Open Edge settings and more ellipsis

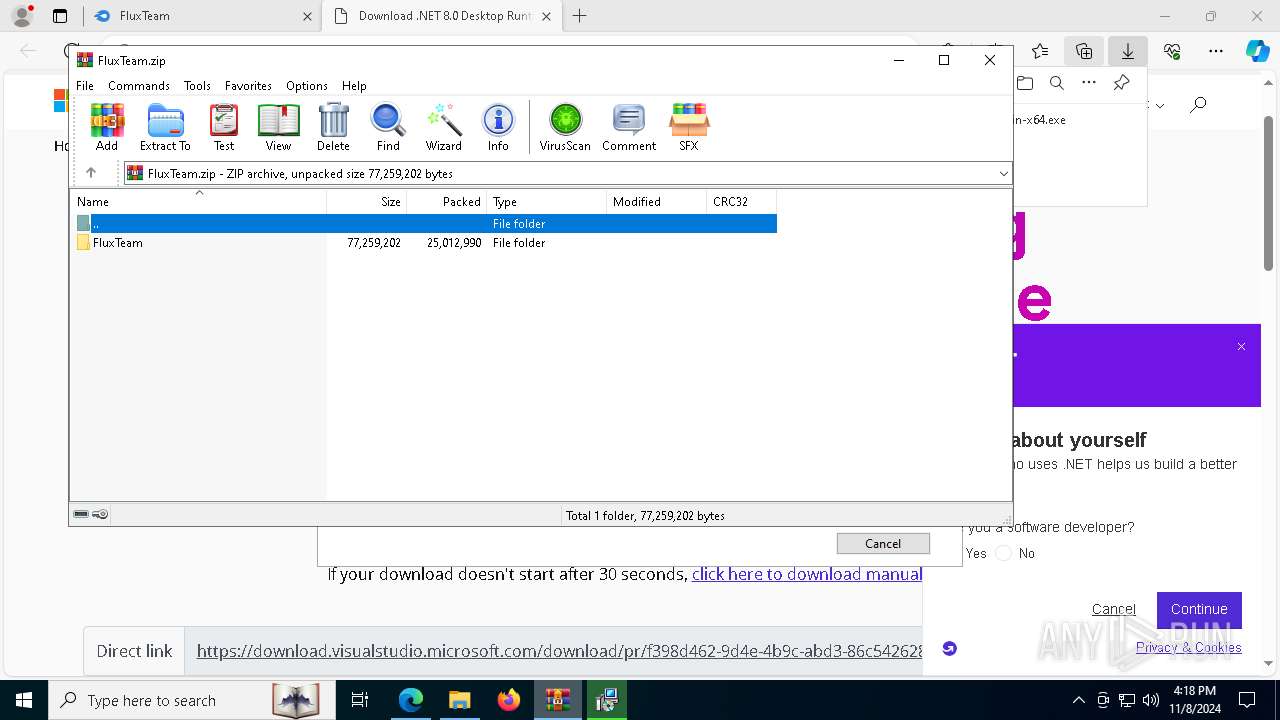click(x=1216, y=51)
